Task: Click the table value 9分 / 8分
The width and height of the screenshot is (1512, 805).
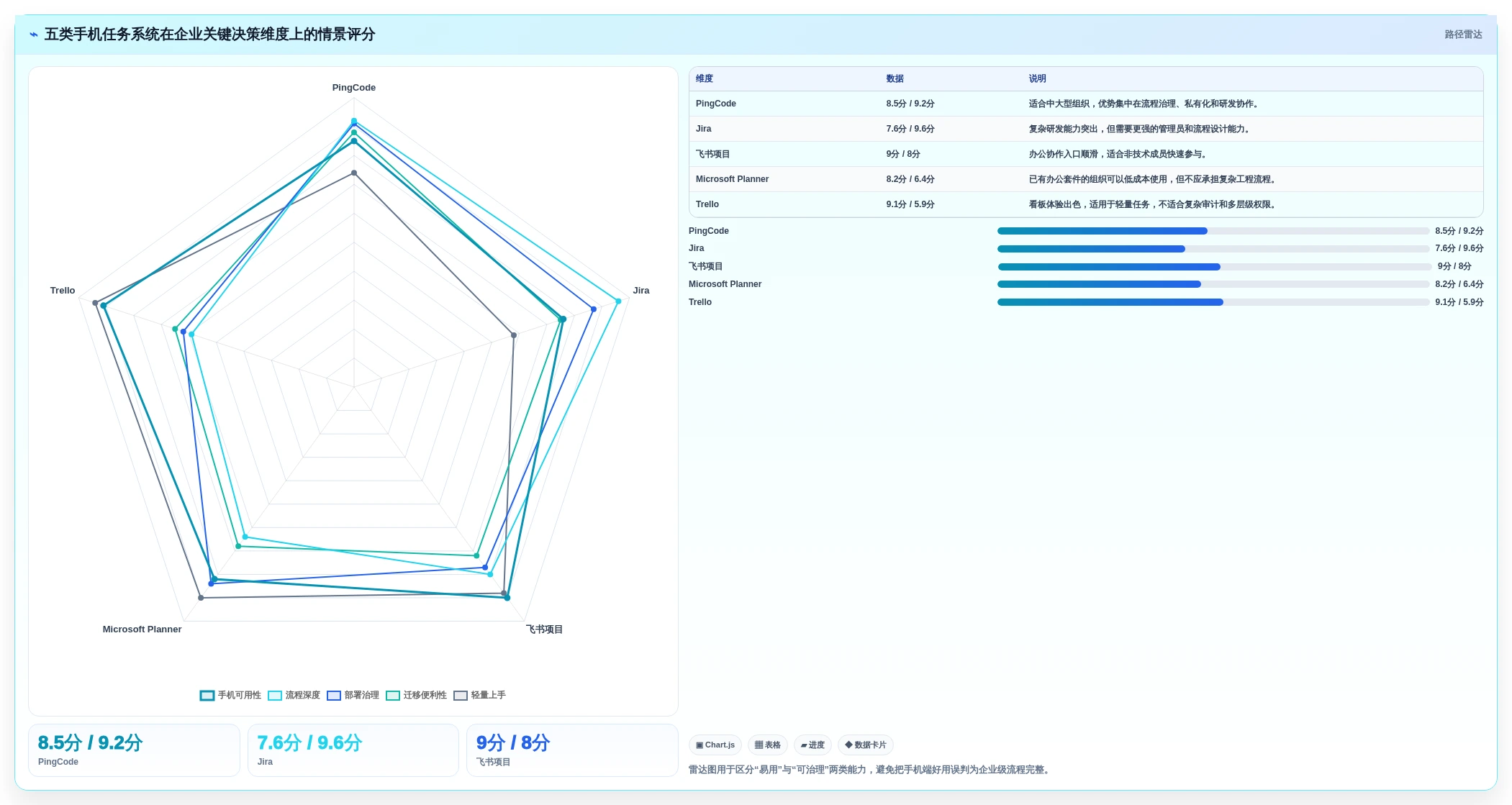Action: [903, 154]
